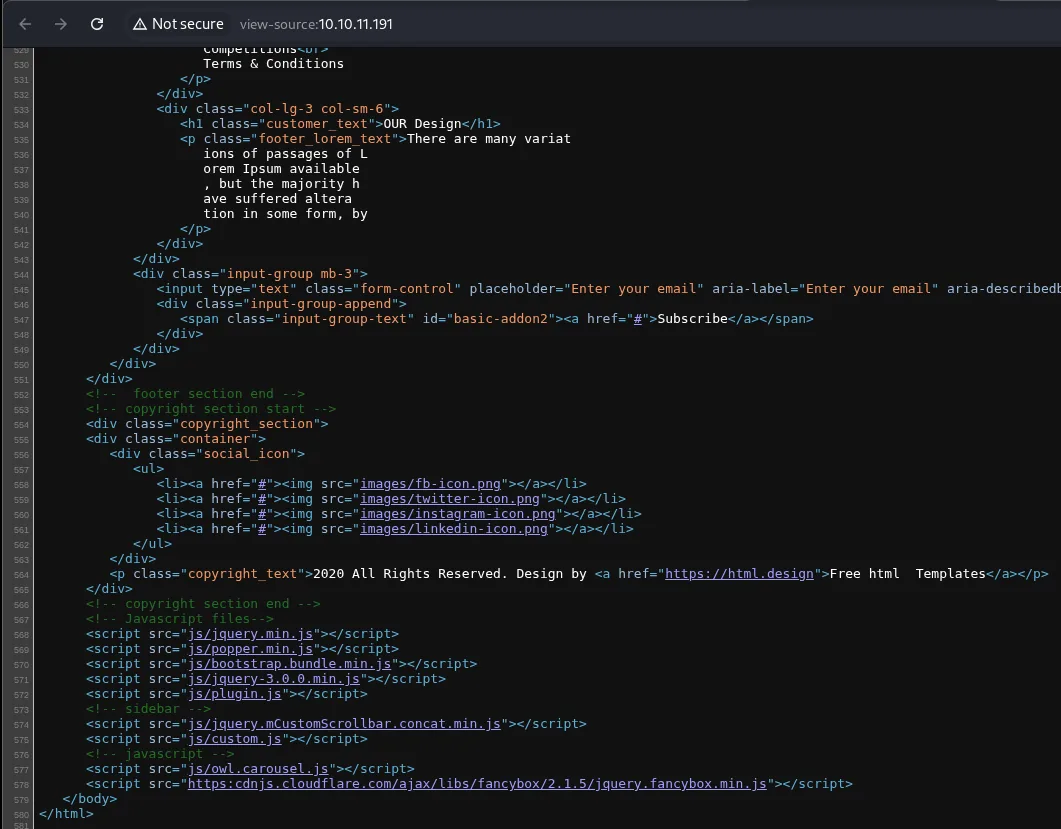Click the "customer_text" class value
Image resolution: width=1061 pixels, height=829 pixels.
[x=317, y=124]
